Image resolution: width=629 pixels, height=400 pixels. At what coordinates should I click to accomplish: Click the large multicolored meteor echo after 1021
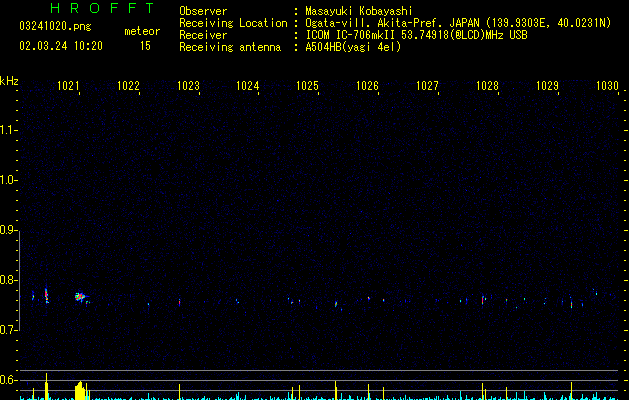80,297
